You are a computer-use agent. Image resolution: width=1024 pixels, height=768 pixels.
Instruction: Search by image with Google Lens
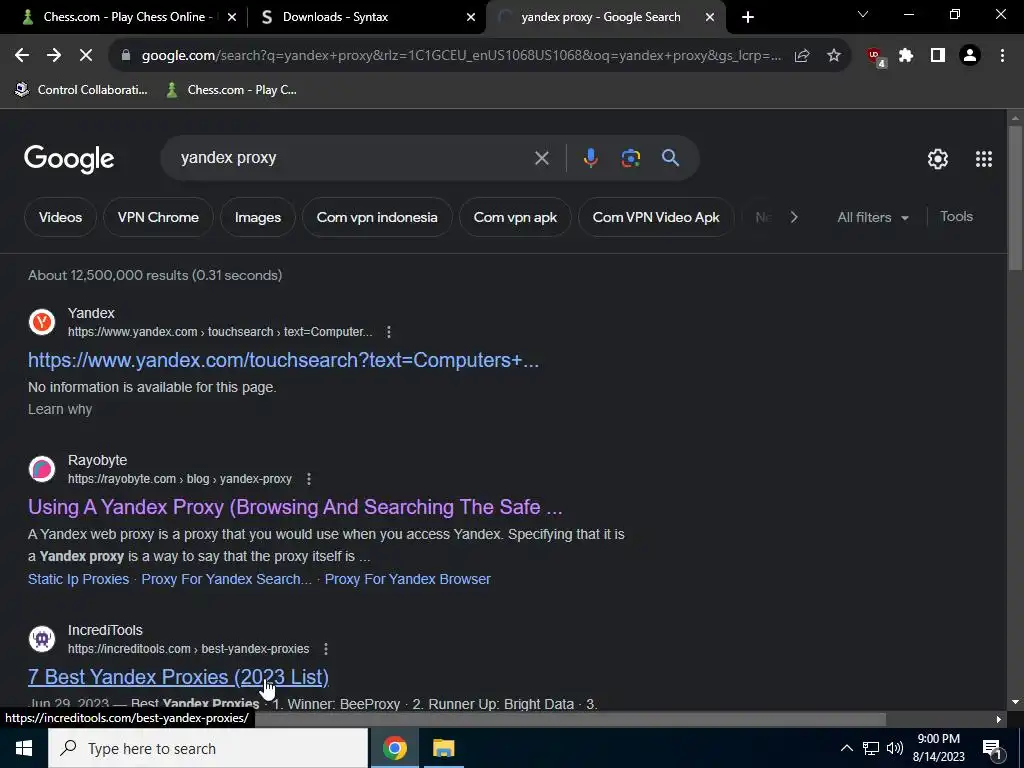tap(630, 158)
